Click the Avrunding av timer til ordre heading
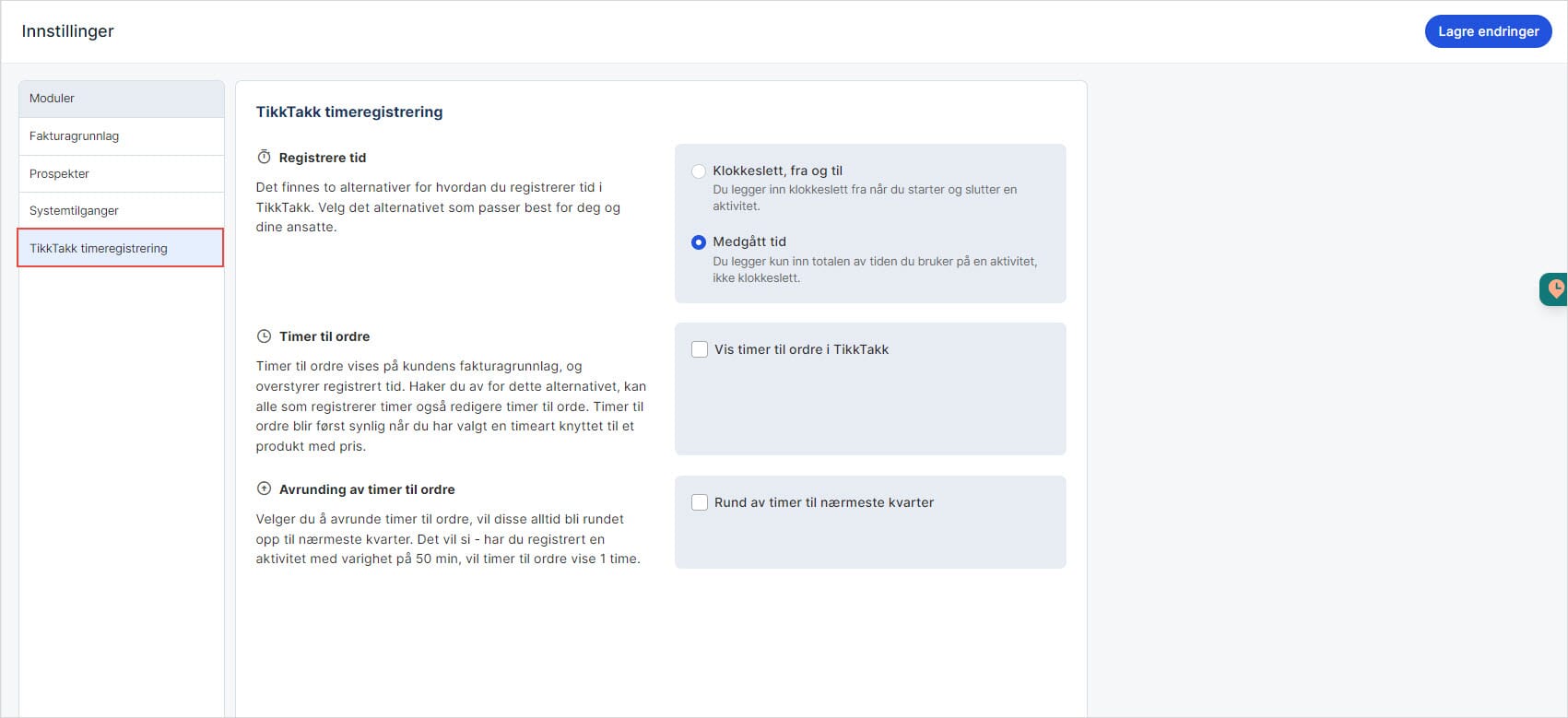1568x718 pixels. pyautogui.click(x=367, y=489)
